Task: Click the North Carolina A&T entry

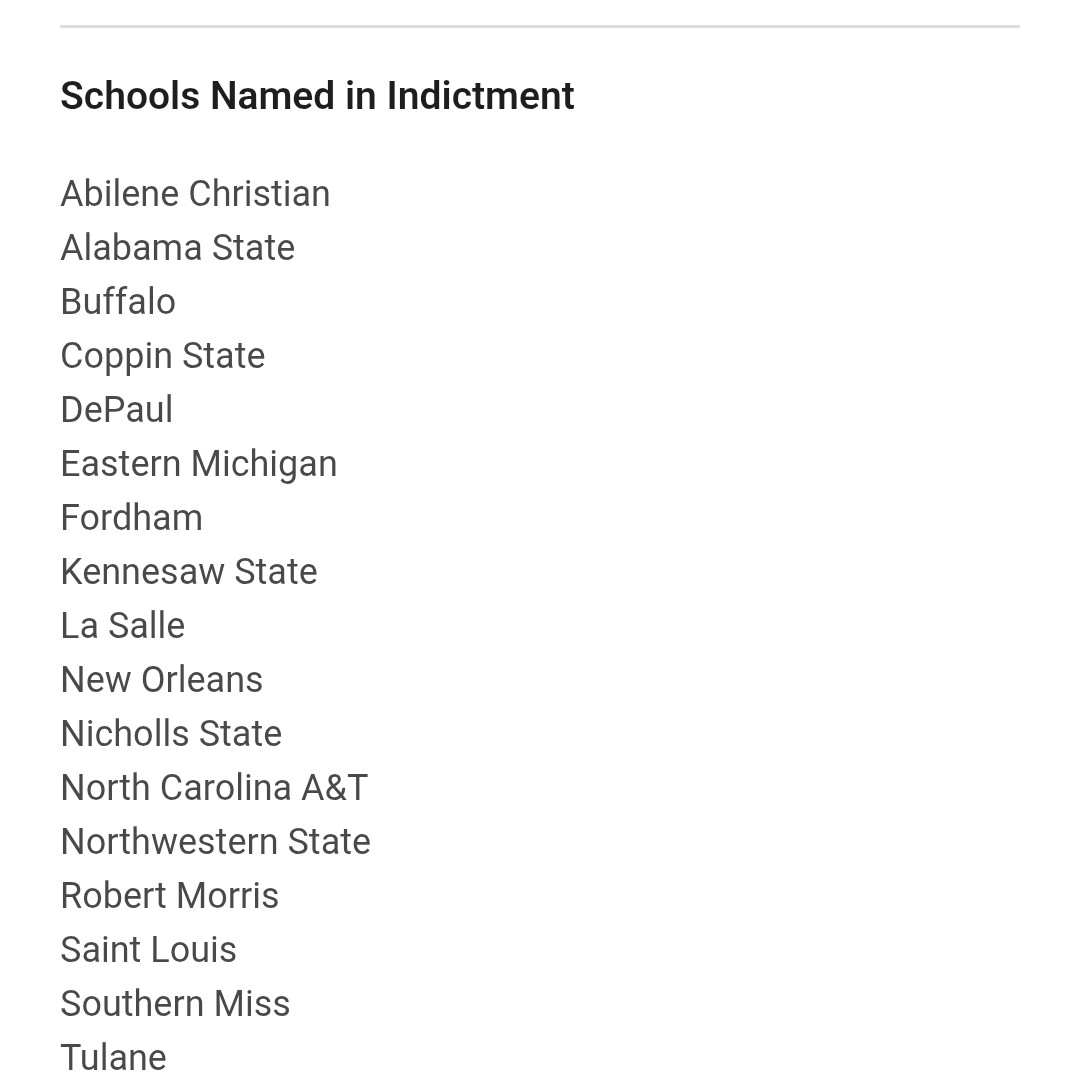Action: pos(214,788)
